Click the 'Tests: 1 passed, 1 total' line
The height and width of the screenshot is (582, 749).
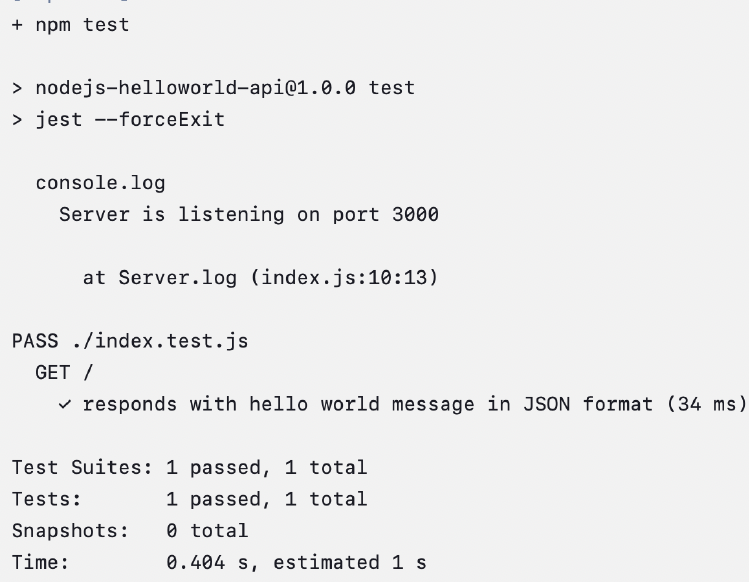[x=190, y=499]
